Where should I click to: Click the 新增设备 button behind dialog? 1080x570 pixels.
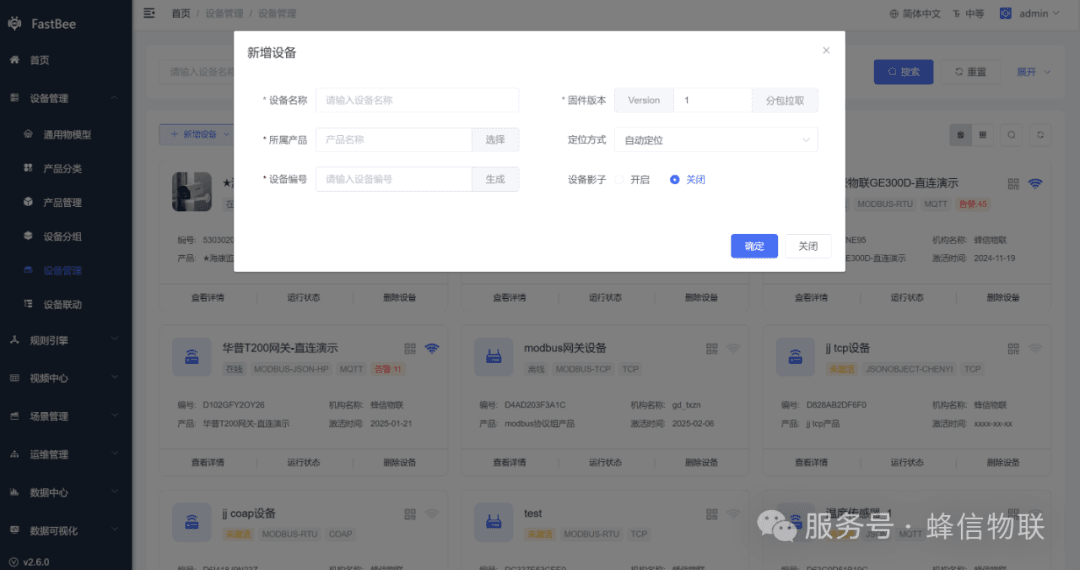point(197,134)
